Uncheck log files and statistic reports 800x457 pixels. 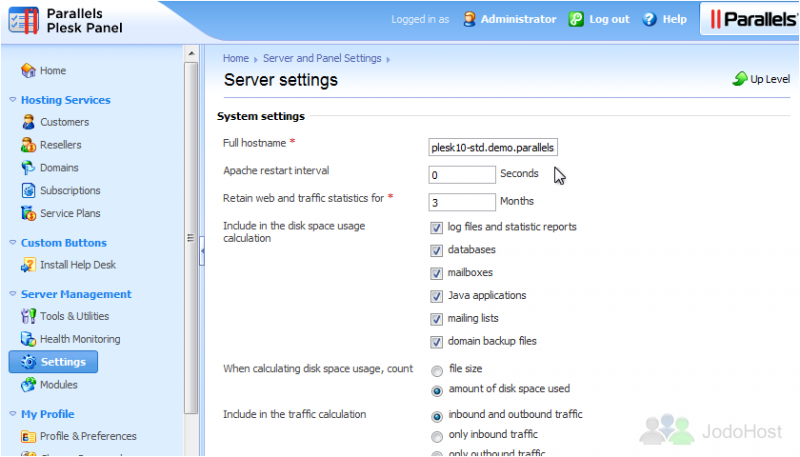(x=436, y=227)
